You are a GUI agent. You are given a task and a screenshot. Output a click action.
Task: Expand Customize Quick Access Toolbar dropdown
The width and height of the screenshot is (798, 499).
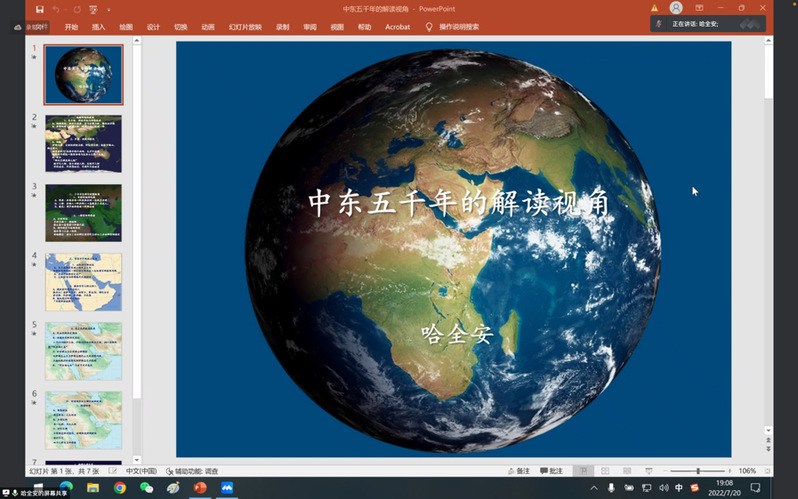tap(108, 9)
